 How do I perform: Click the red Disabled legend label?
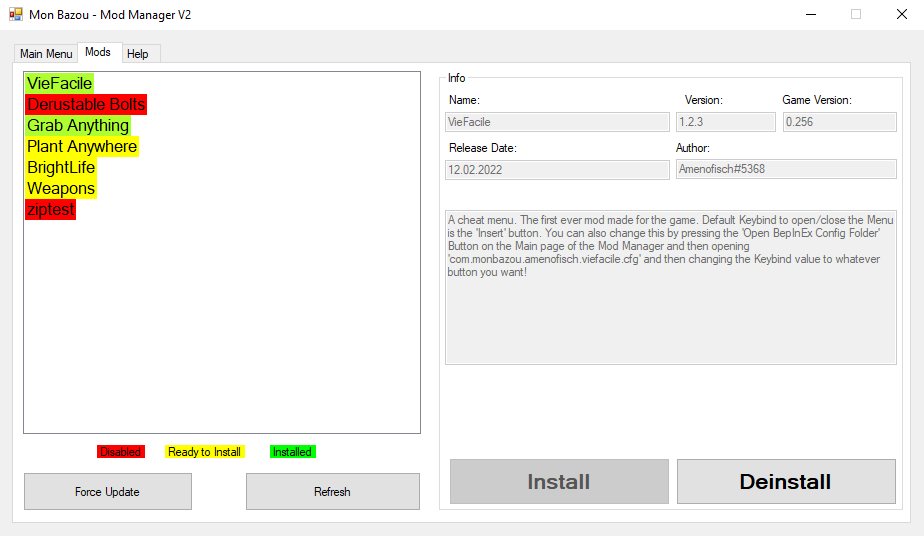click(x=121, y=452)
